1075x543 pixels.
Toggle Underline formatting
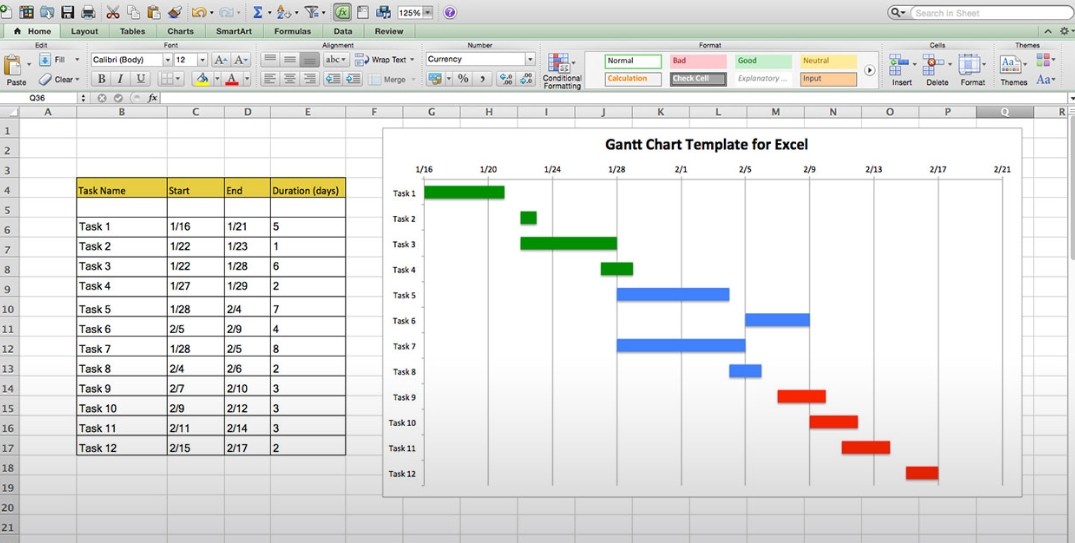pyautogui.click(x=141, y=79)
